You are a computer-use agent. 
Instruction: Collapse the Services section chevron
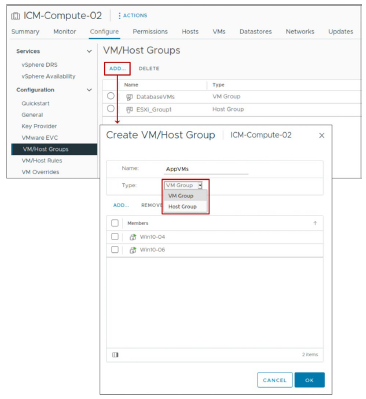coord(89,51)
